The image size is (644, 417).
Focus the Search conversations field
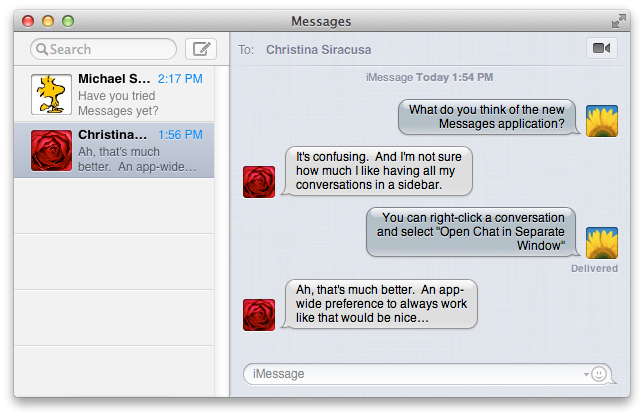coord(104,49)
